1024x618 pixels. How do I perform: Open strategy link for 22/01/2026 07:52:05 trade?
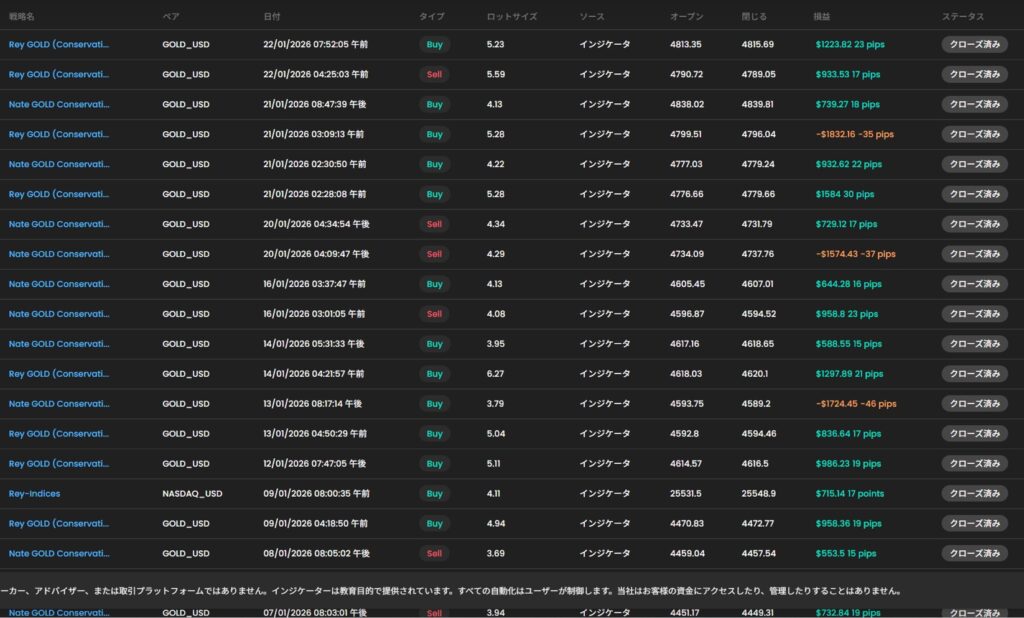[x=59, y=45]
